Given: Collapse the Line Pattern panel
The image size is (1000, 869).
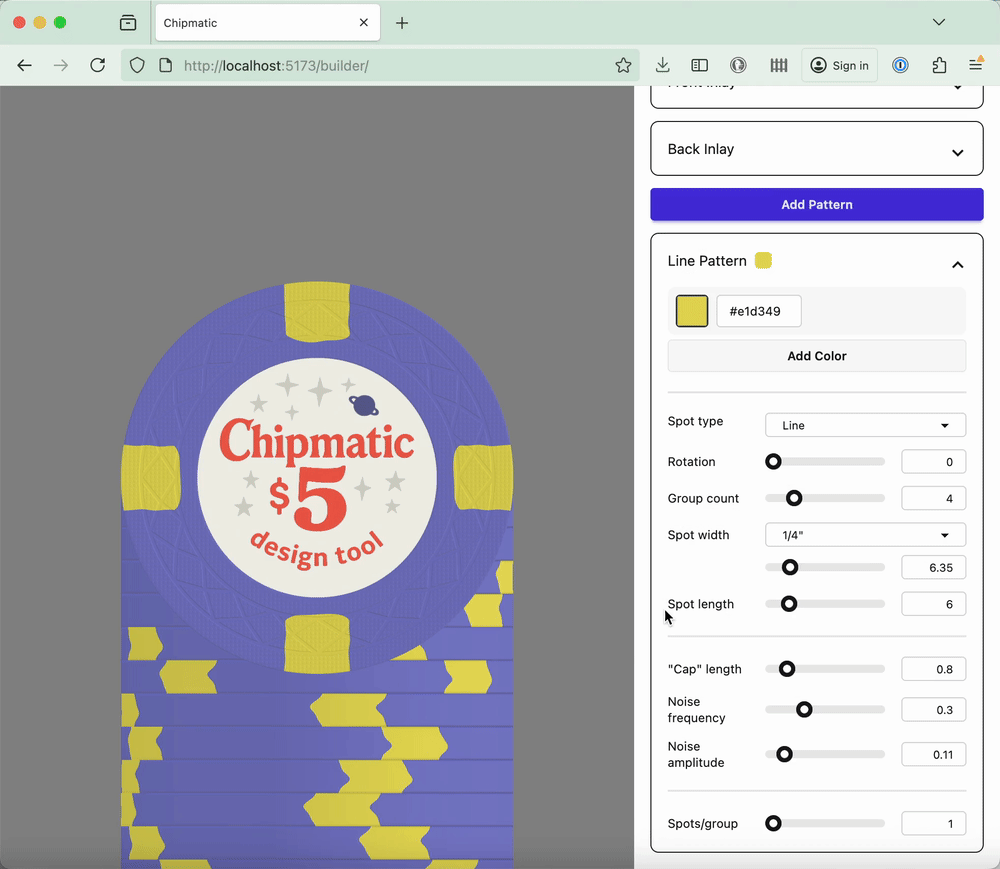Looking at the screenshot, I should tap(957, 264).
